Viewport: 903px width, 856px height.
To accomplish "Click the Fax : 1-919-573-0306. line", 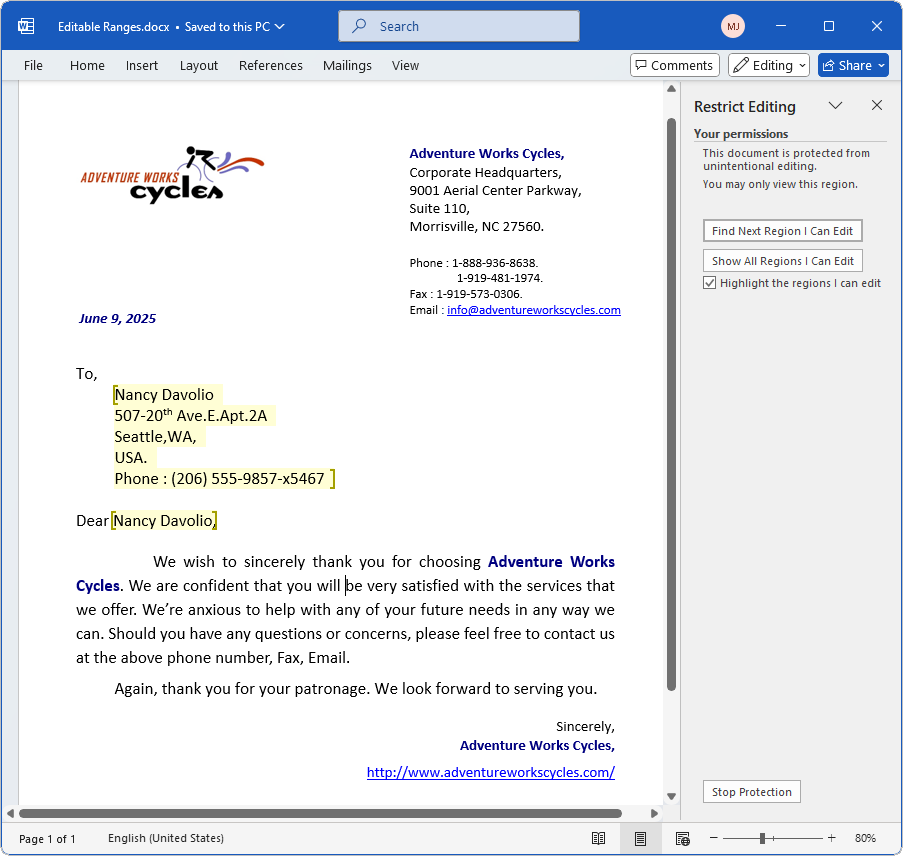I will pyautogui.click(x=466, y=294).
